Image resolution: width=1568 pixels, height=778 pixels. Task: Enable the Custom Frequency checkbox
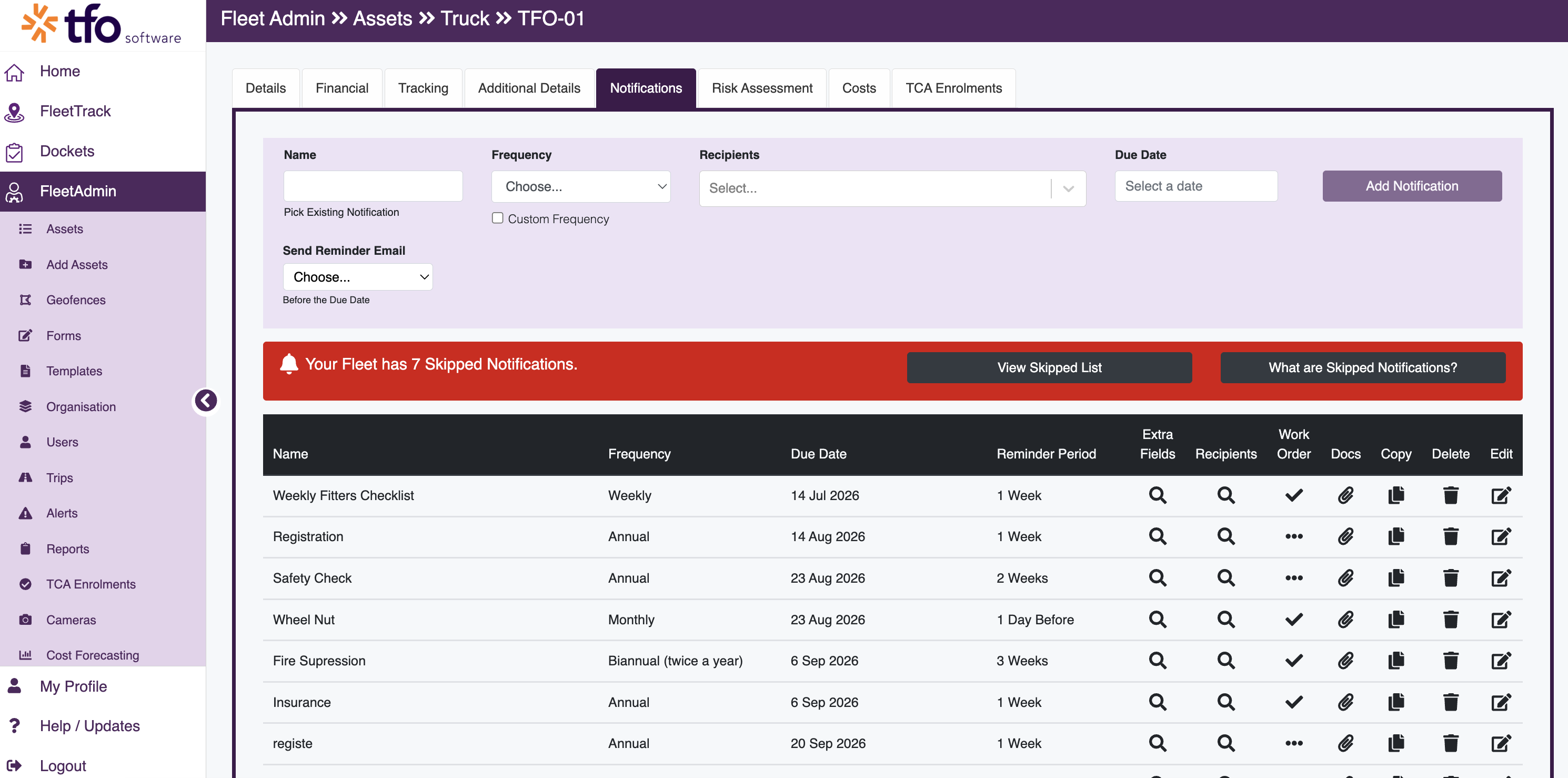[497, 218]
